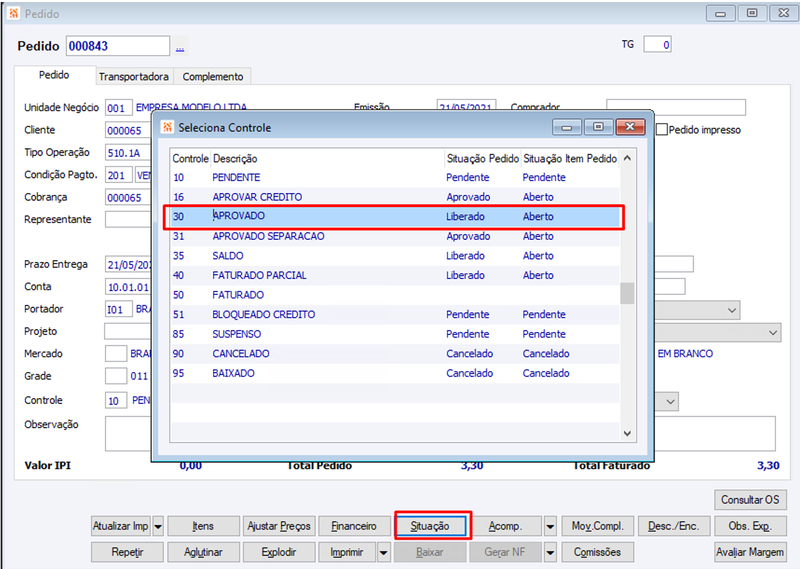Expand the Gerar NF dropdown arrow
The width and height of the screenshot is (800, 569).
coord(550,552)
